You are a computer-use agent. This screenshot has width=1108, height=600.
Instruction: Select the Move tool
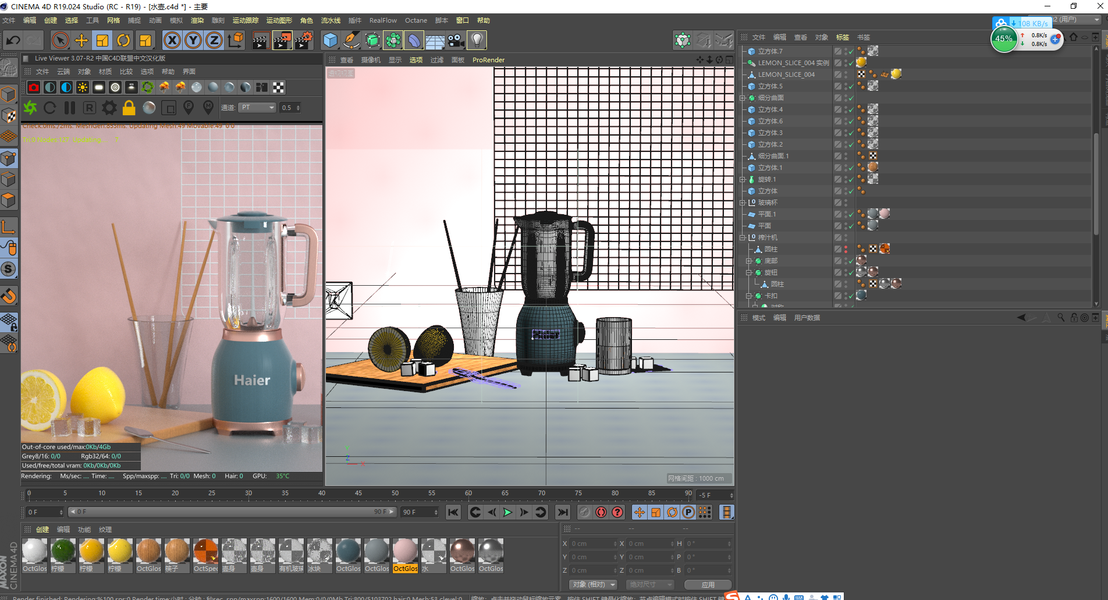click(x=81, y=40)
